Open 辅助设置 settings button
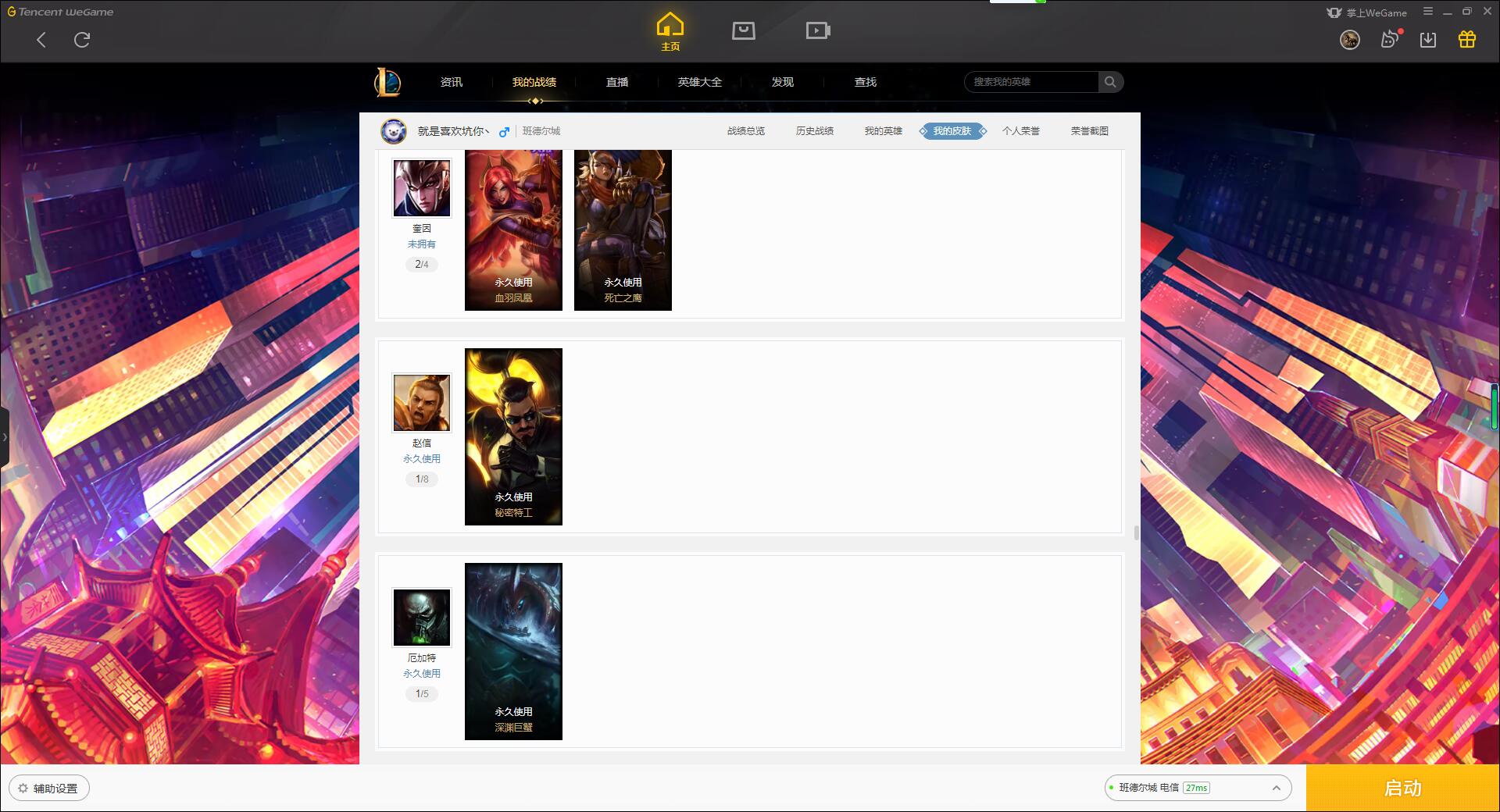This screenshot has height=812, width=1500. [48, 789]
